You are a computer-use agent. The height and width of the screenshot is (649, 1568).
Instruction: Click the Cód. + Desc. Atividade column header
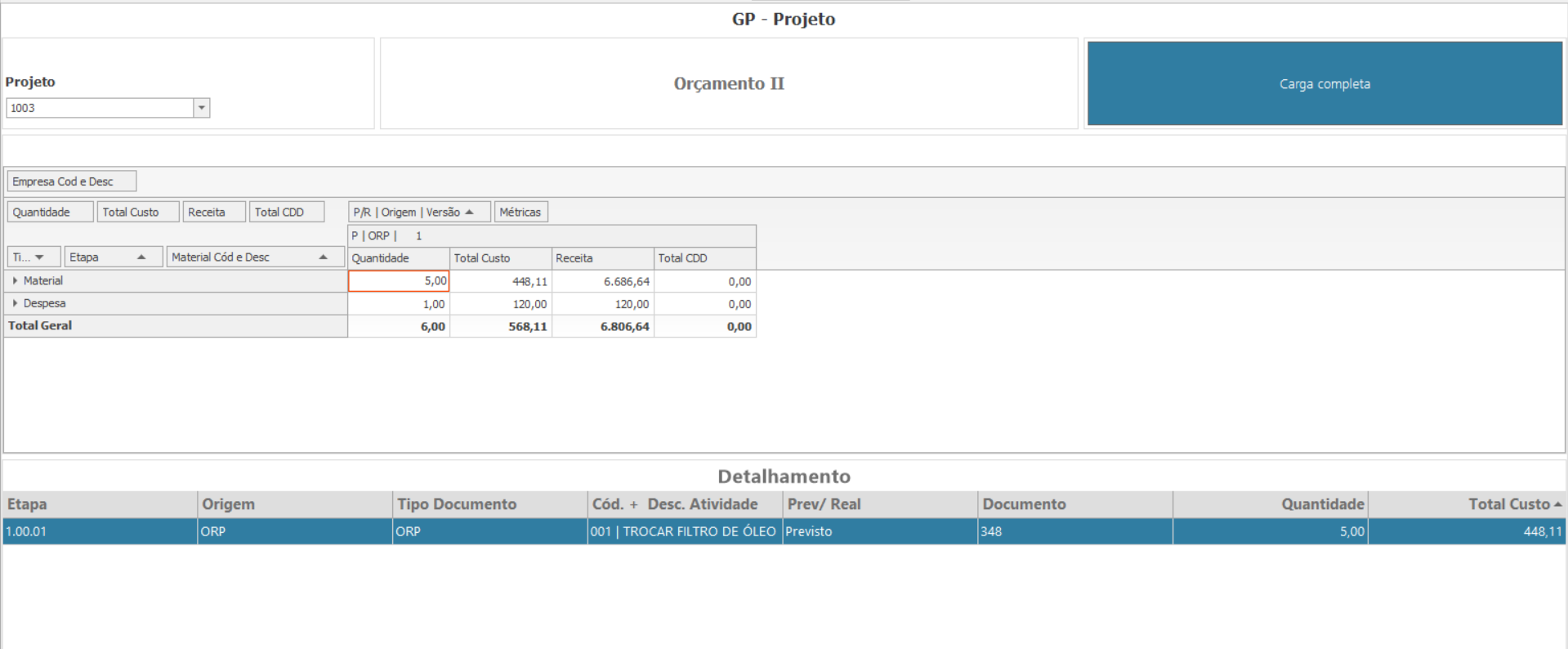click(685, 504)
